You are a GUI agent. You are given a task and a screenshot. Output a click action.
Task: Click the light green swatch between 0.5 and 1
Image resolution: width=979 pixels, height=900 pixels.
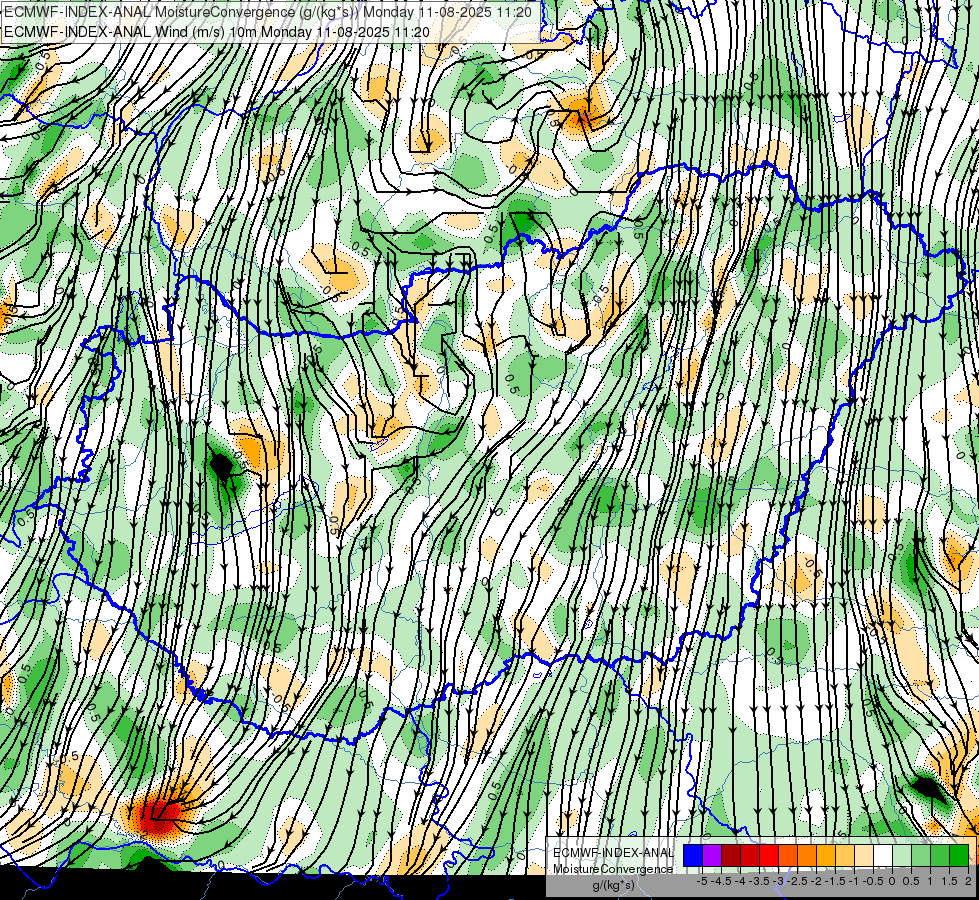pyautogui.click(x=921, y=856)
